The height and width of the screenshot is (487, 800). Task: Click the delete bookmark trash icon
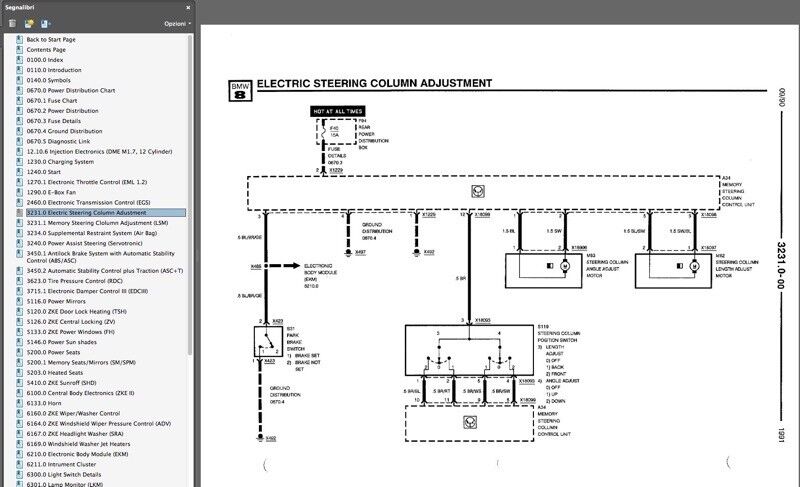13,23
